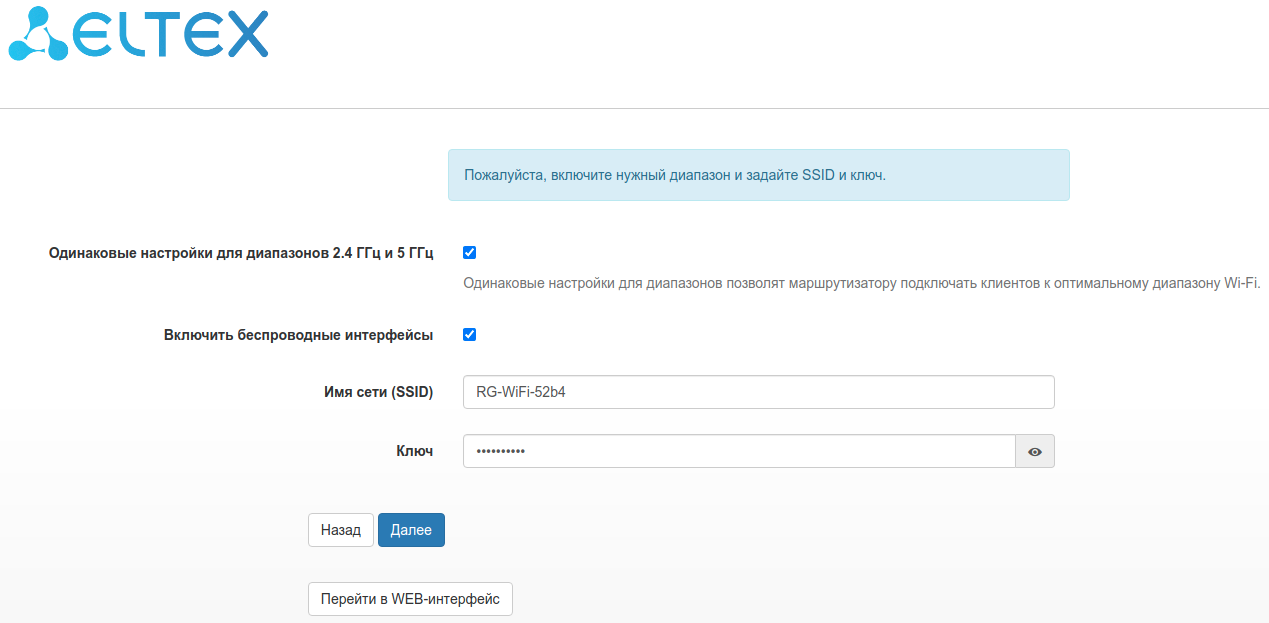Click the 'Ключ' field label
Screen dimensions: 1269x623
click(x=414, y=451)
